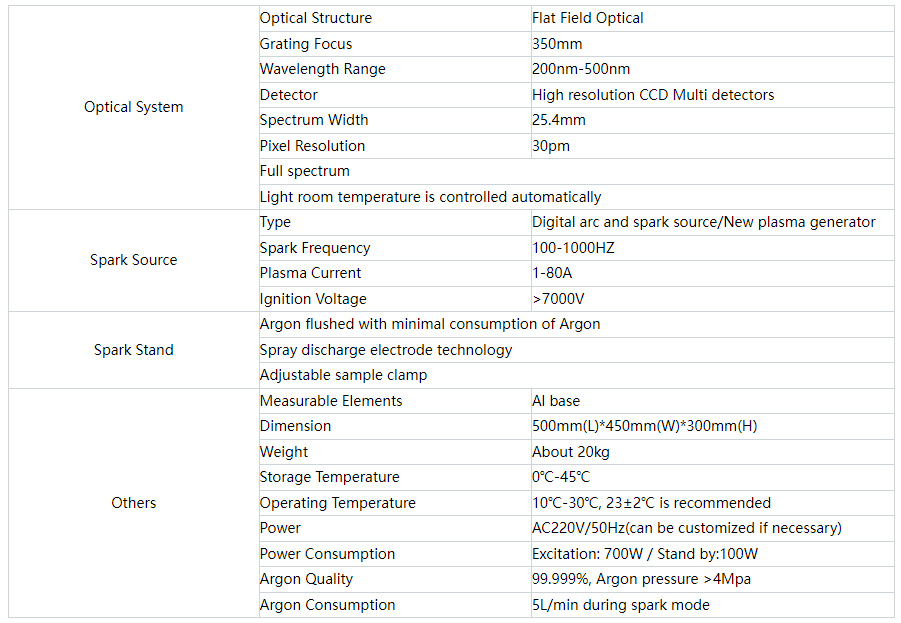
Task: Select the Pixel Resolution label
Action: 312,146
